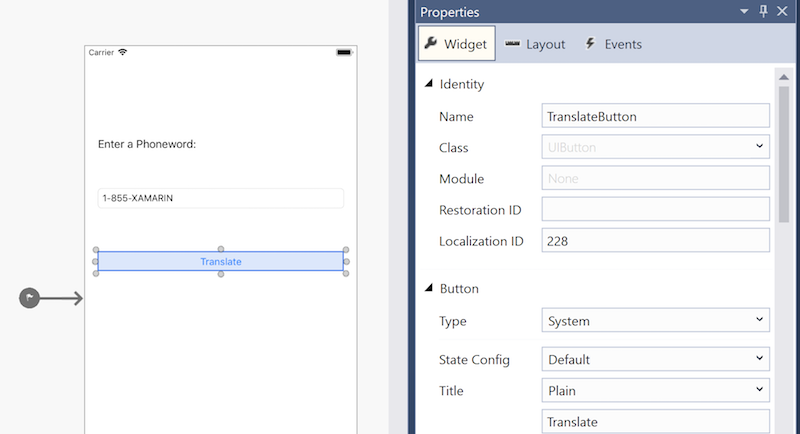Click the ruler icon beside Layout
The image size is (800, 434).
coord(512,44)
